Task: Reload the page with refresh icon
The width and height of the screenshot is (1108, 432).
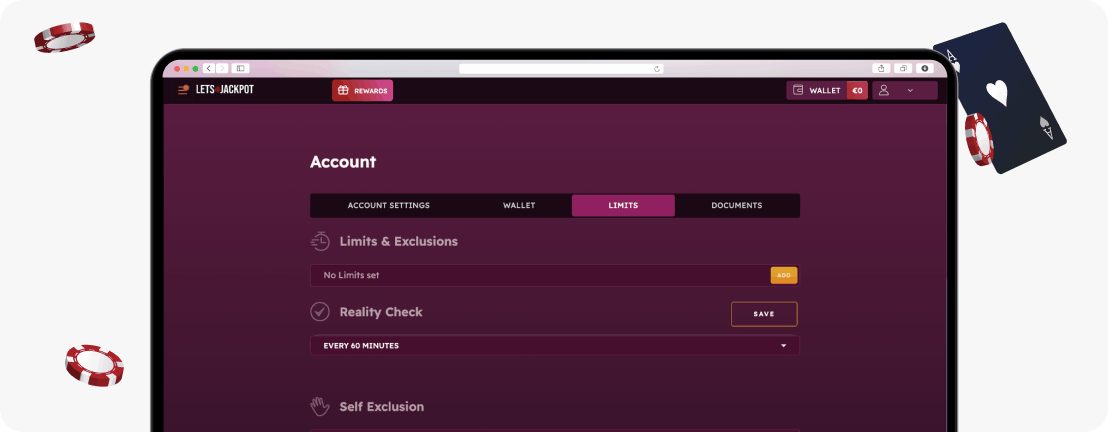Action: click(x=657, y=69)
